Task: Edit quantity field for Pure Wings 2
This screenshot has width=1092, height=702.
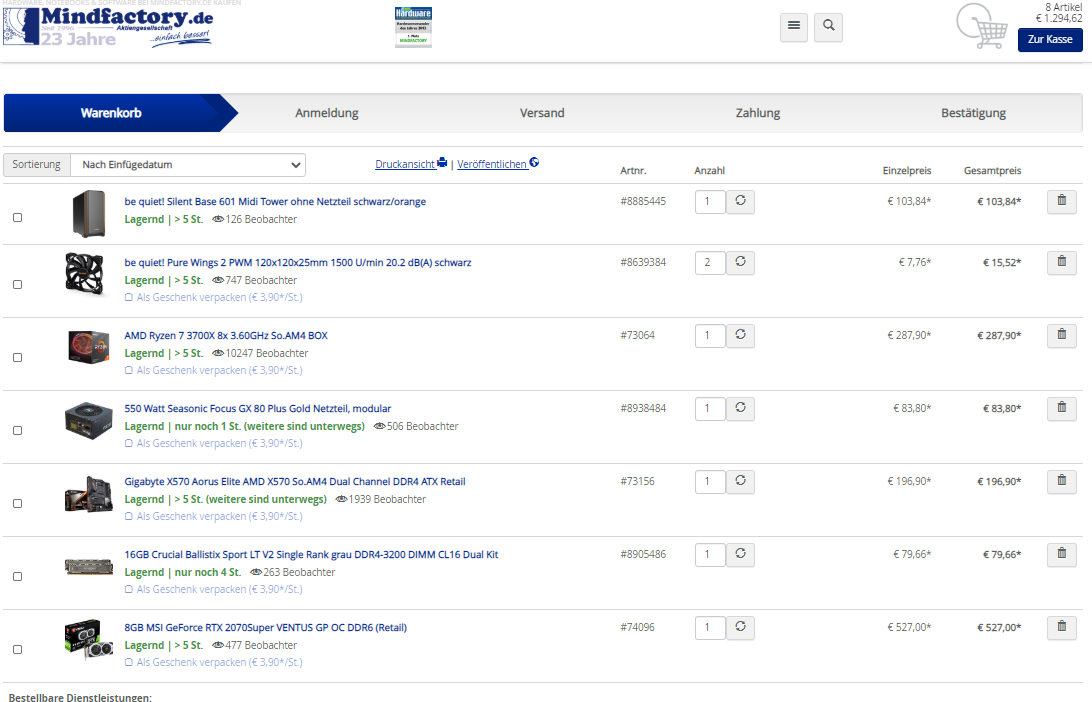Action: 710,263
